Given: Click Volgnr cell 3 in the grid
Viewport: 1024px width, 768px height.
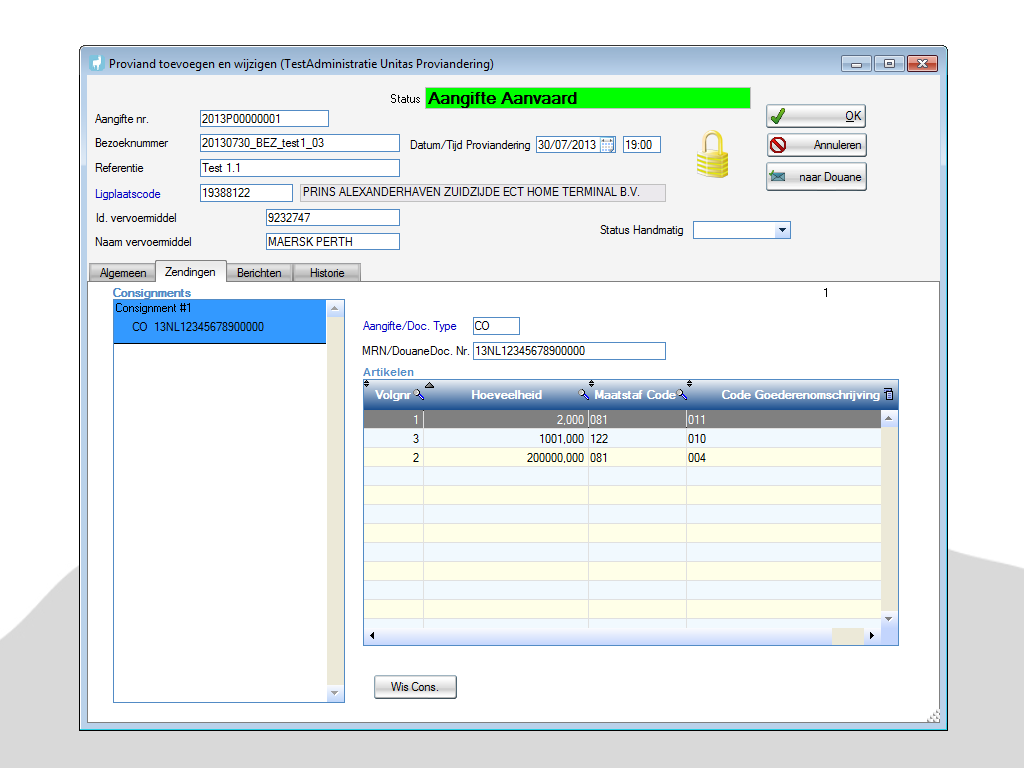Looking at the screenshot, I should coord(394,438).
